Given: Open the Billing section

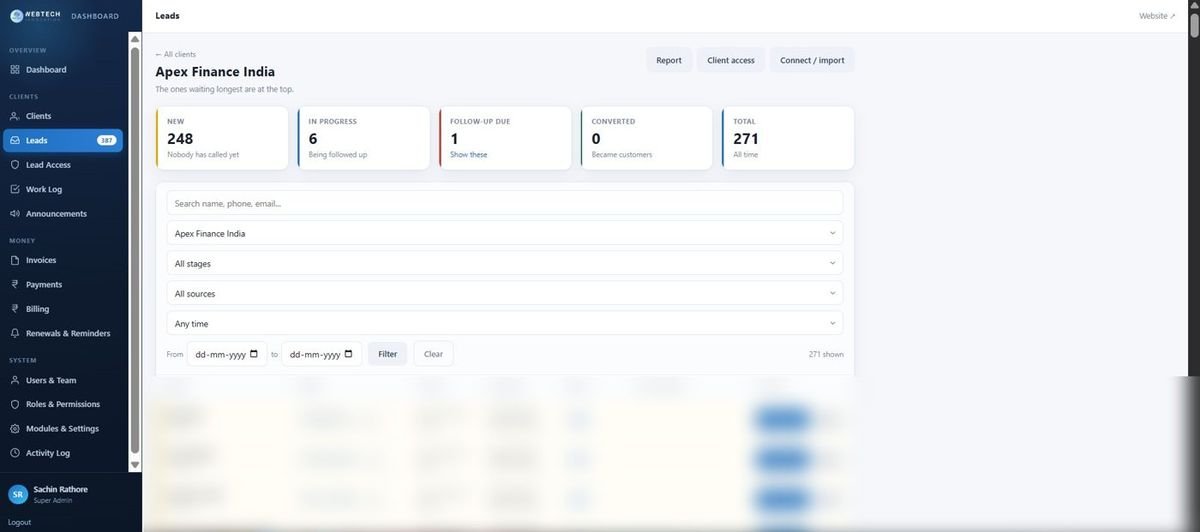Looking at the screenshot, I should [63, 309].
